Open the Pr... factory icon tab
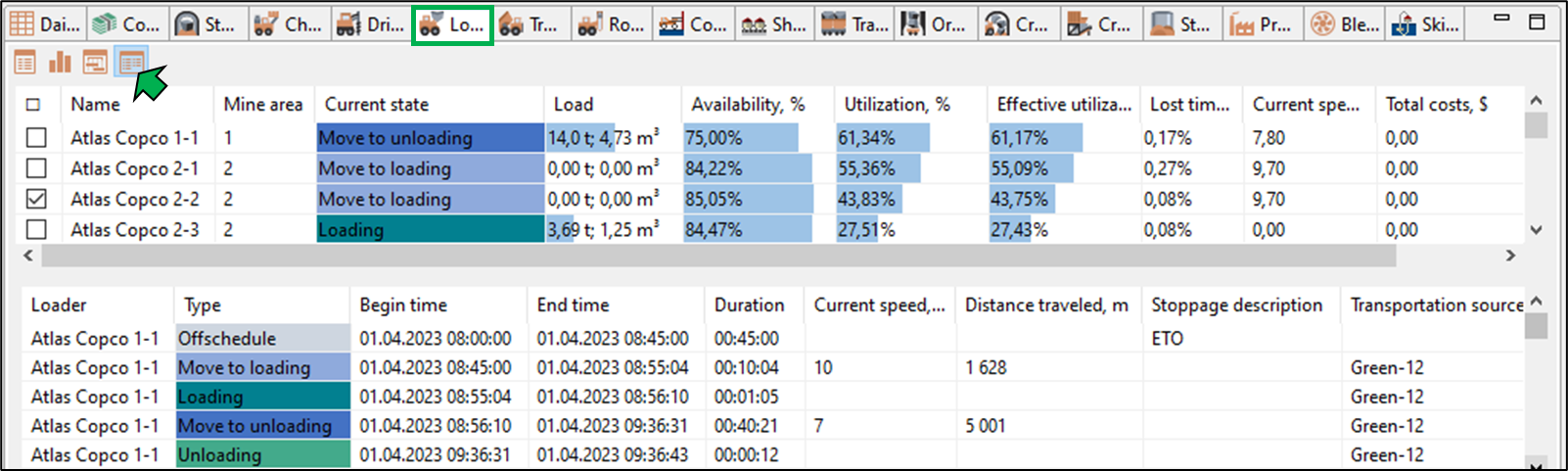This screenshot has height=471, width=1568. click(1262, 24)
